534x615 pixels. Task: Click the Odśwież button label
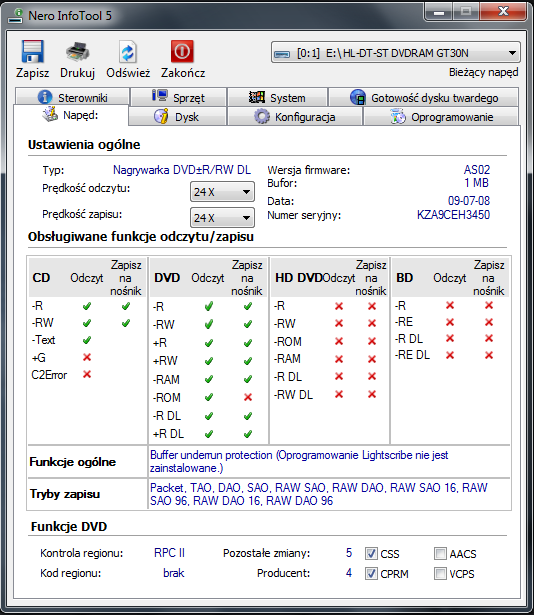(128, 73)
